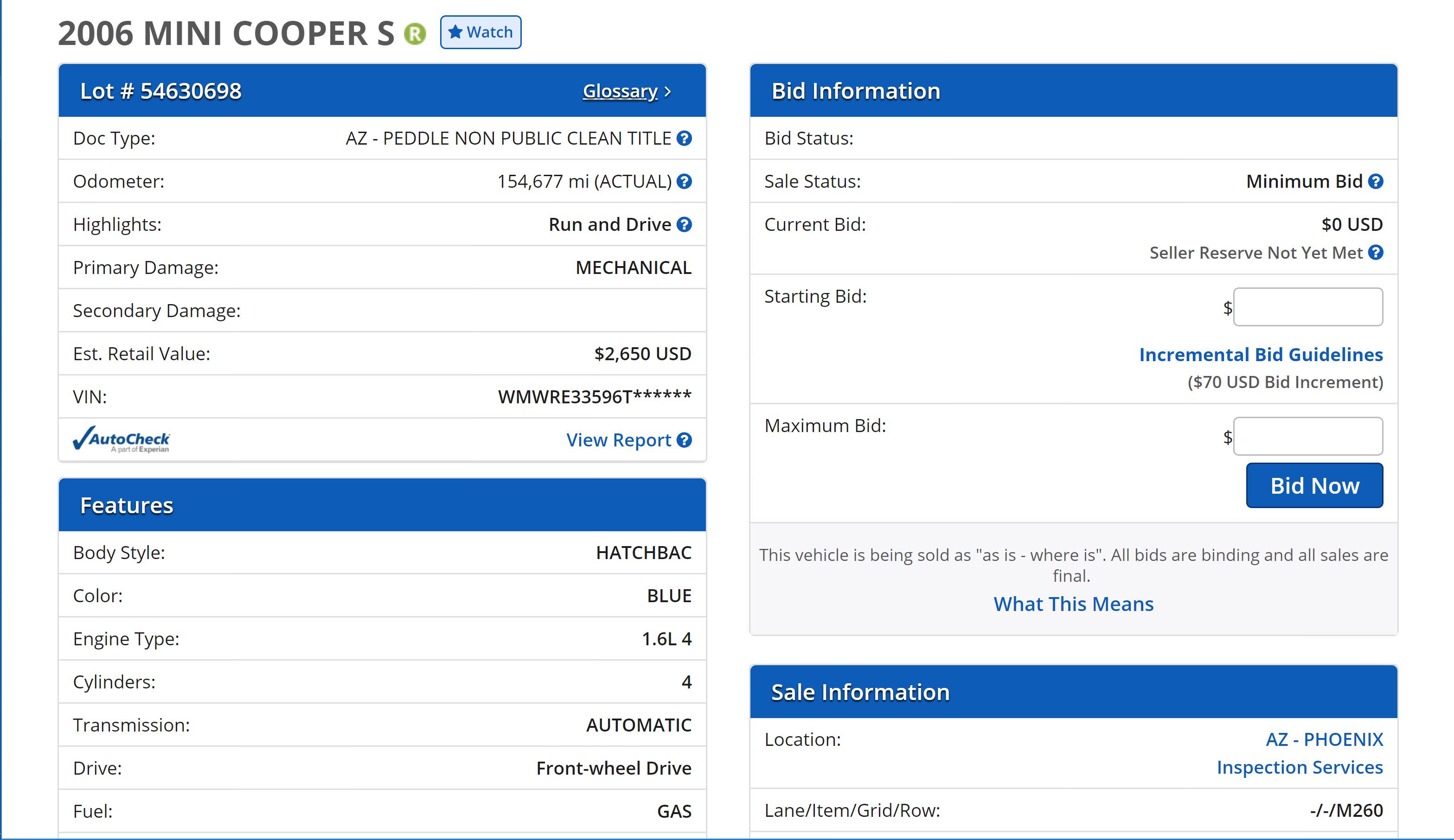Click the ($70 USD Bid Increment) text

[1285, 382]
